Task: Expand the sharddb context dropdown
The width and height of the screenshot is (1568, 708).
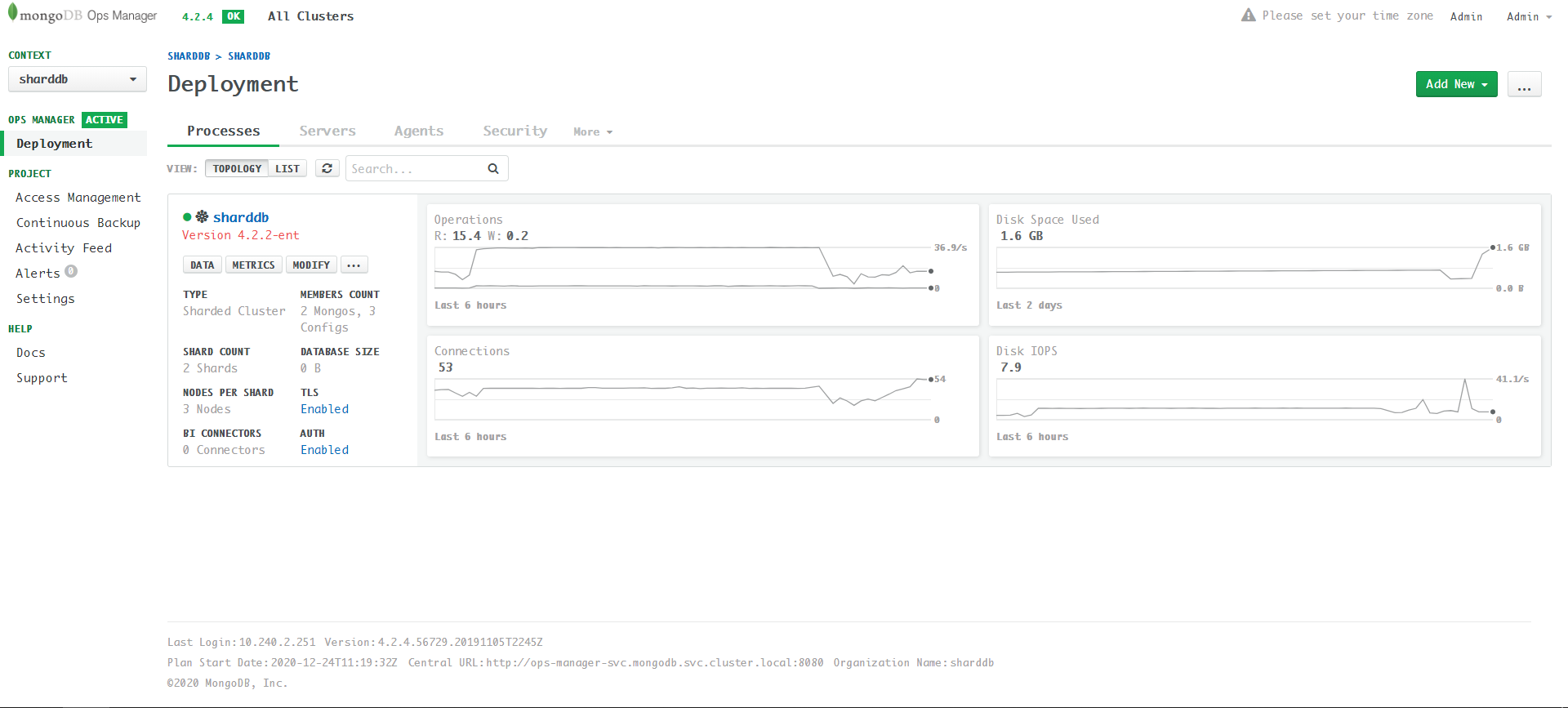Action: click(78, 79)
